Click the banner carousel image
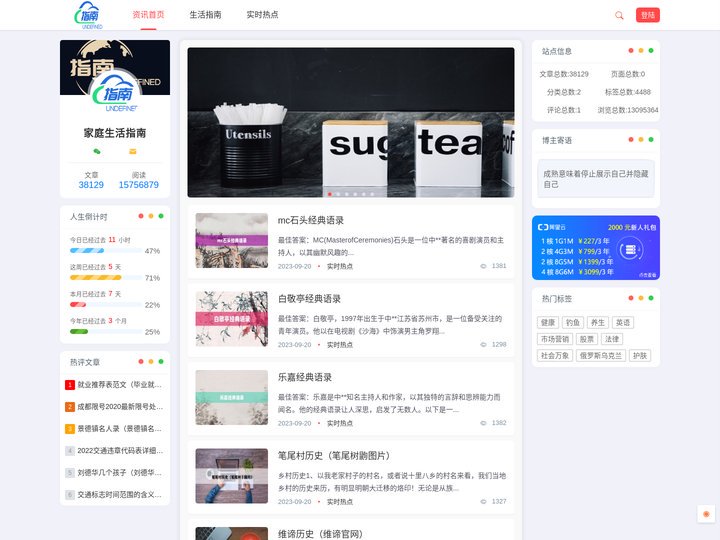Screen dimensions: 720x540 [351, 123]
